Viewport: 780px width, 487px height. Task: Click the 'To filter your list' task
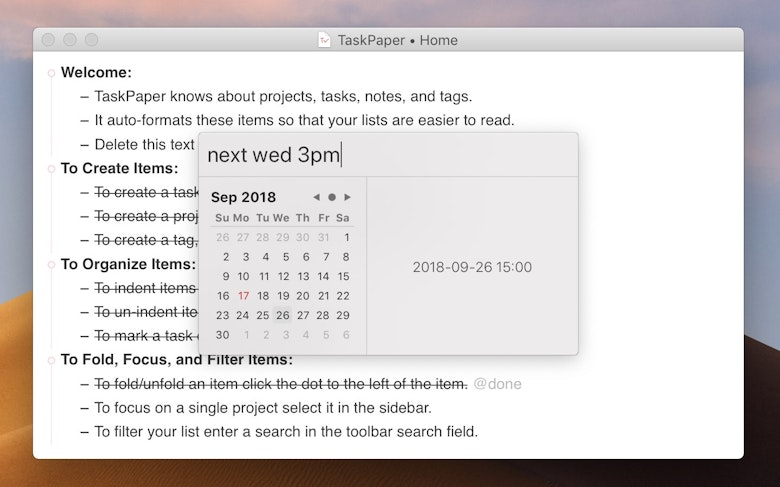coord(286,431)
